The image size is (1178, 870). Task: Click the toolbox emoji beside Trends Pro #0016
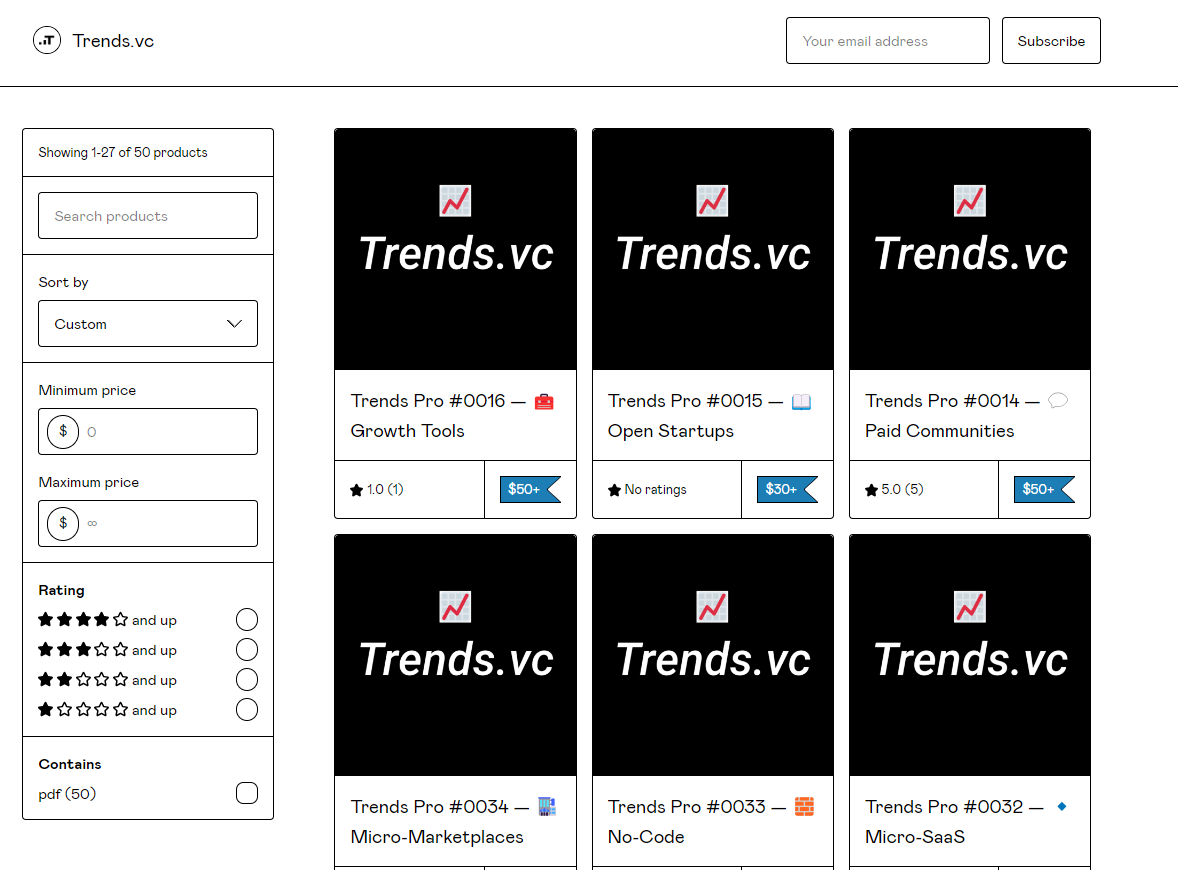(x=544, y=402)
